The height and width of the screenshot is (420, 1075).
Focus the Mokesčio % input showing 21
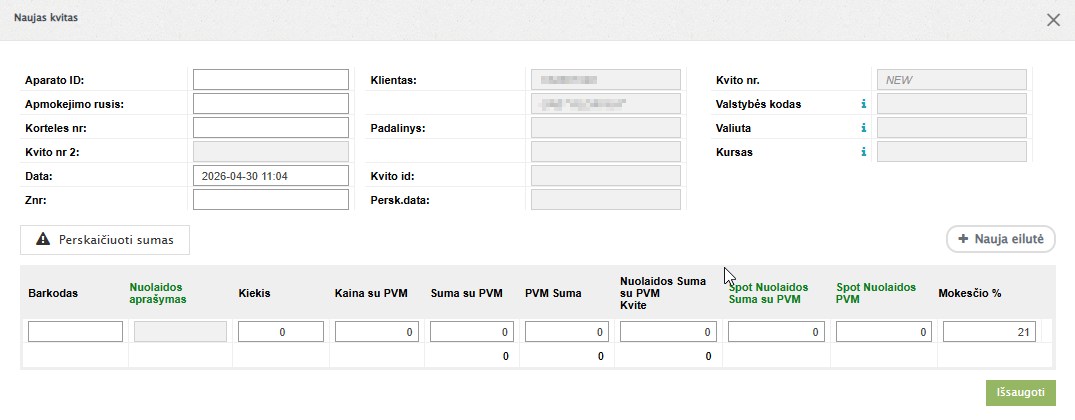click(x=989, y=332)
